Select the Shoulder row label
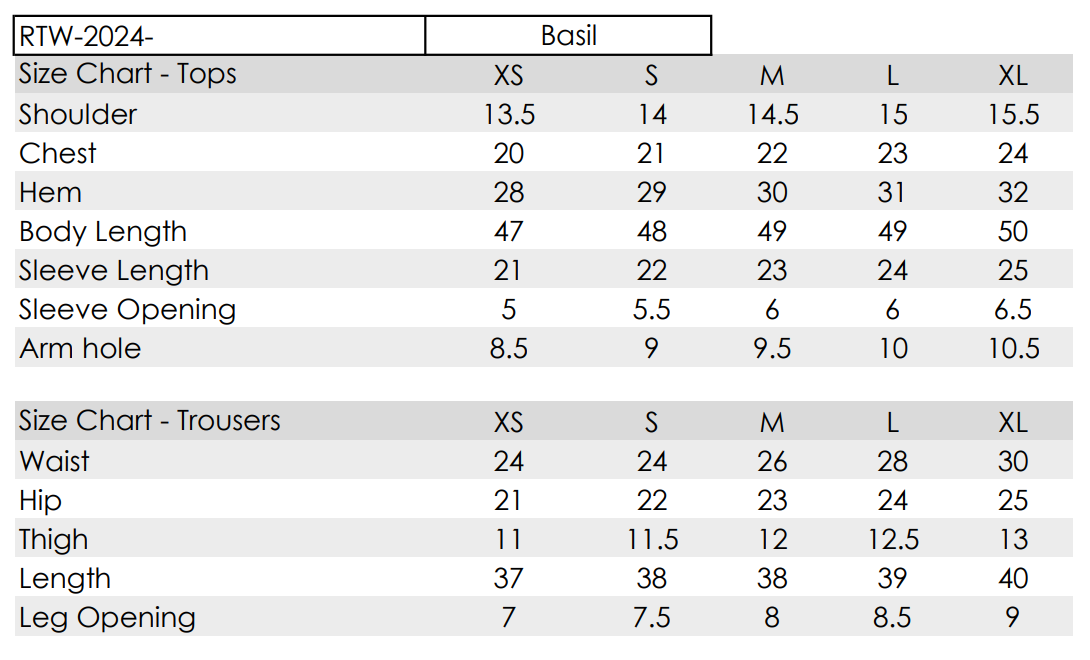Screen dimensions: 1090x660 [x=78, y=114]
